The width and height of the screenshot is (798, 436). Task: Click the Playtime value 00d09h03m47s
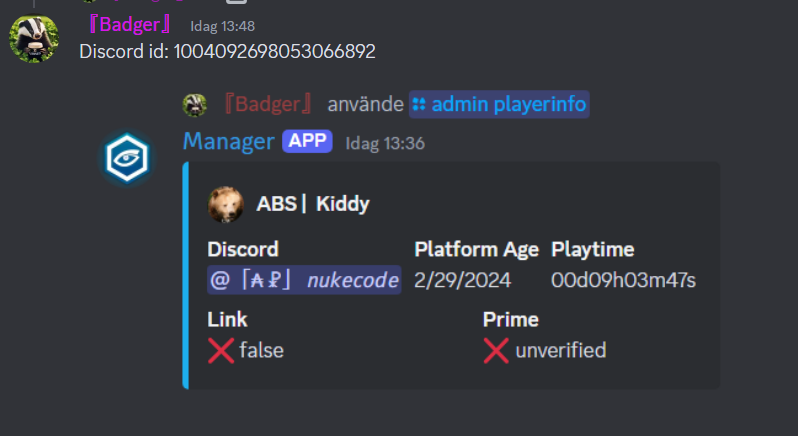[x=623, y=279]
